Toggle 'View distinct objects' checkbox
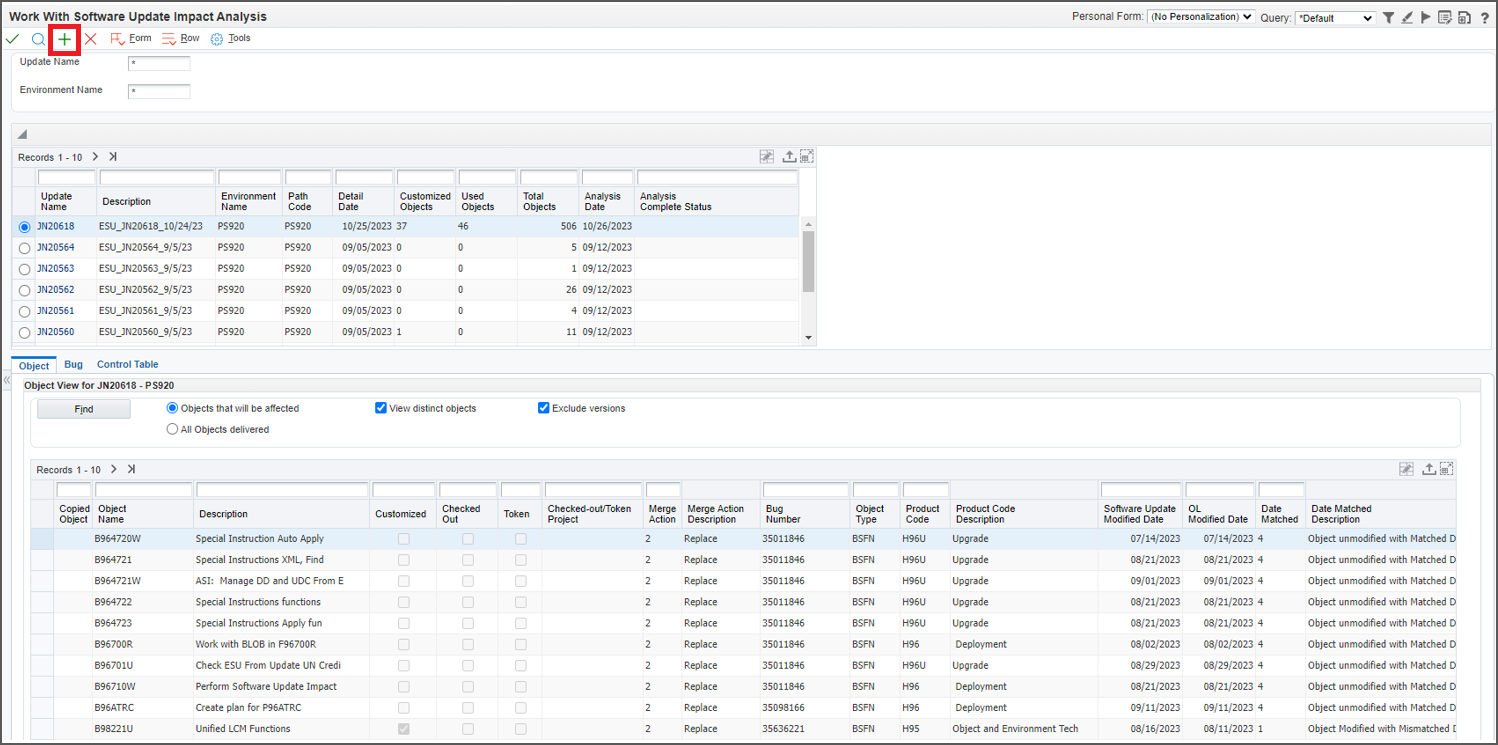The width and height of the screenshot is (1498, 745). coord(381,408)
